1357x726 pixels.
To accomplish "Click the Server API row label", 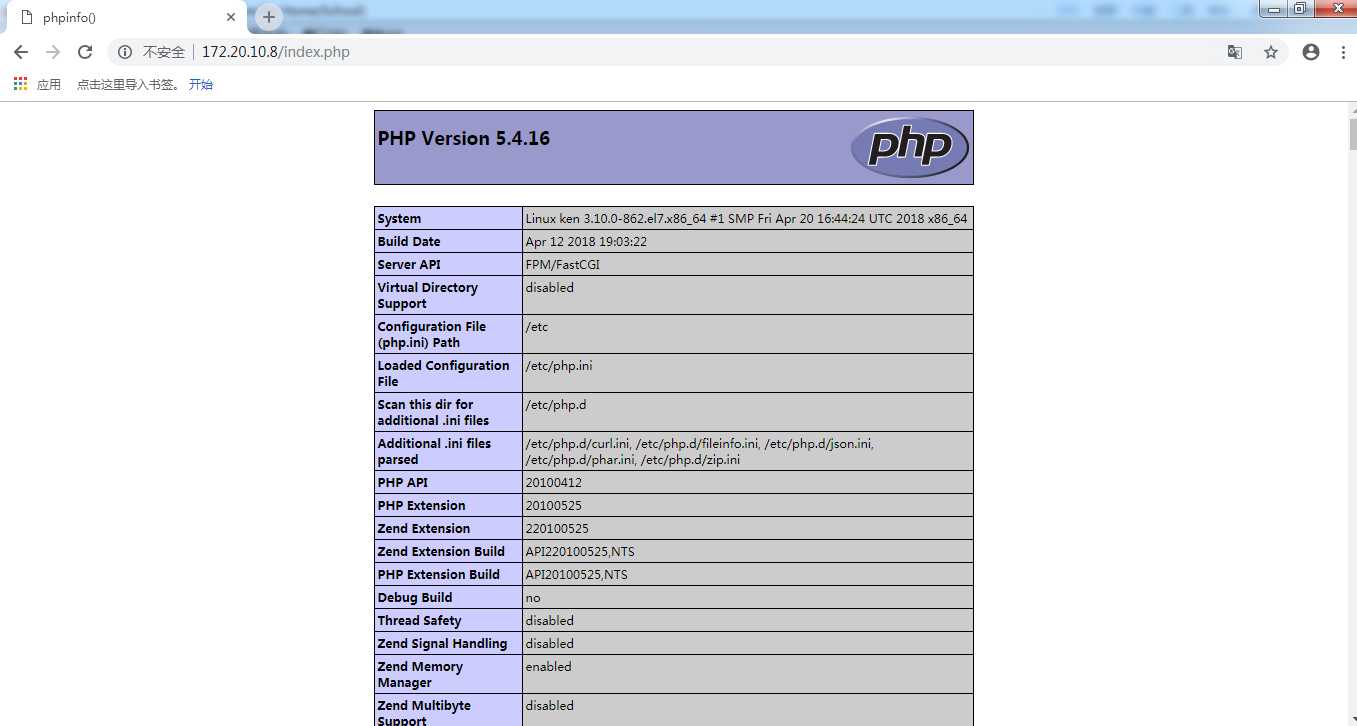I will 409,265.
